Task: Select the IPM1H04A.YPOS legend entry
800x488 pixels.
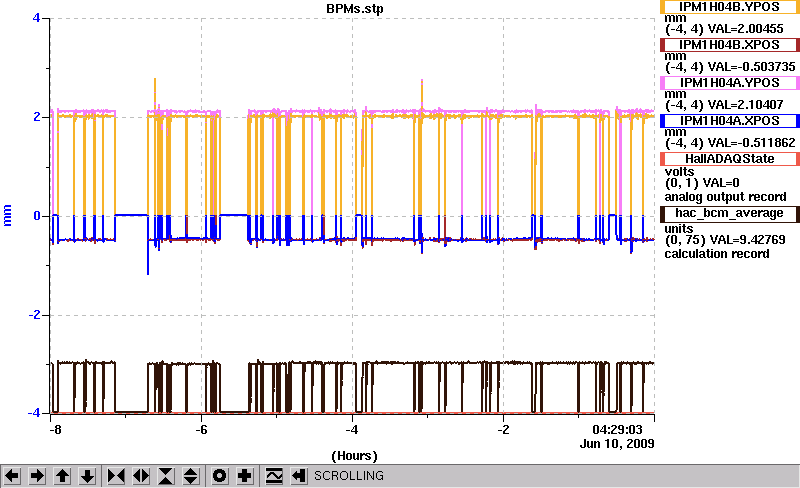Action: (730, 83)
